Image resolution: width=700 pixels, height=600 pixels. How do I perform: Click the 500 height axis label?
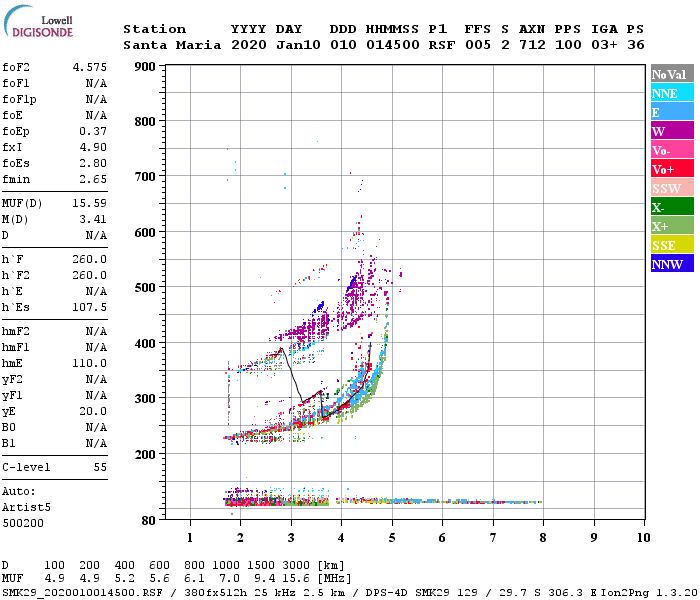(x=145, y=288)
